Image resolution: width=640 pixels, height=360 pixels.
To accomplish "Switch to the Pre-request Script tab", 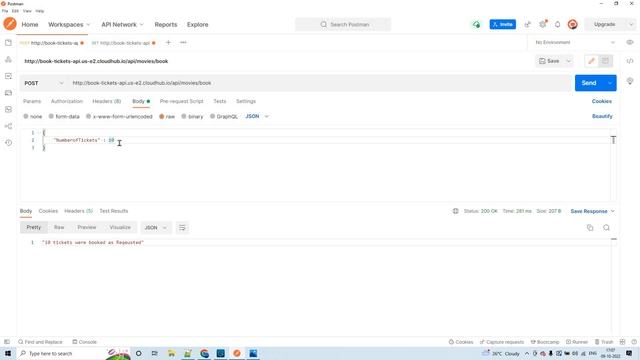I will pos(181,101).
